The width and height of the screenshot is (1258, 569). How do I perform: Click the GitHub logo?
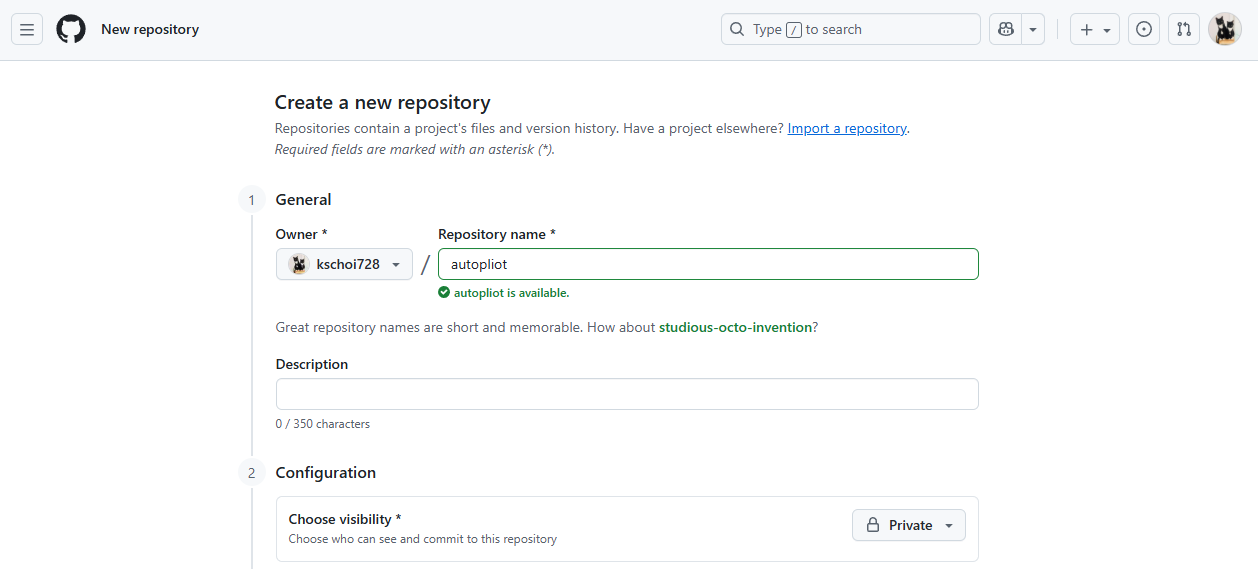coord(71,29)
